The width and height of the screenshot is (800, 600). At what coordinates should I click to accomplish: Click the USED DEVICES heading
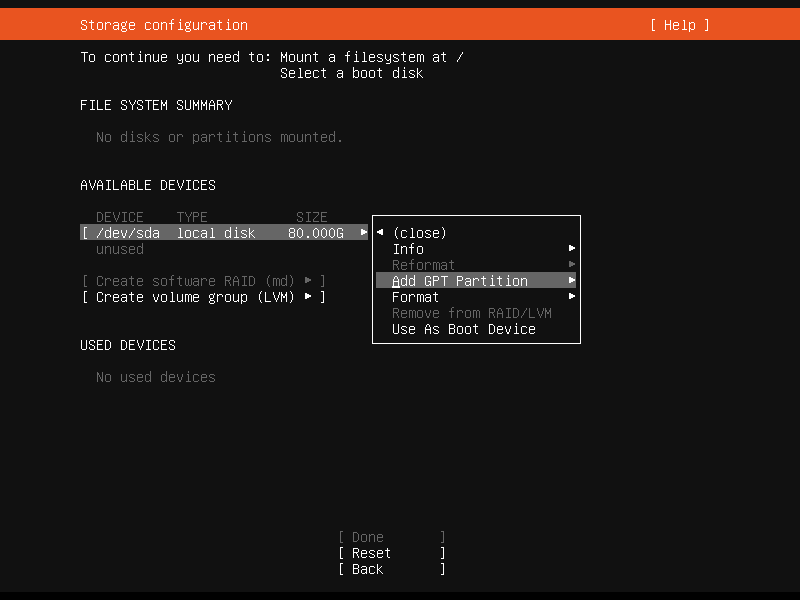128,345
